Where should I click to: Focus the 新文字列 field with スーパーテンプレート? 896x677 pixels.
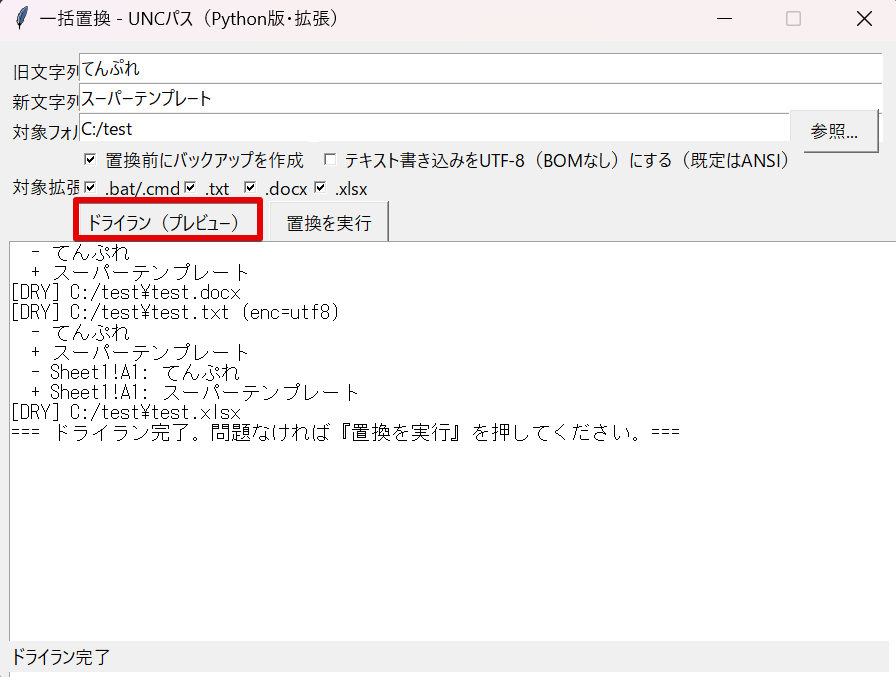point(480,99)
